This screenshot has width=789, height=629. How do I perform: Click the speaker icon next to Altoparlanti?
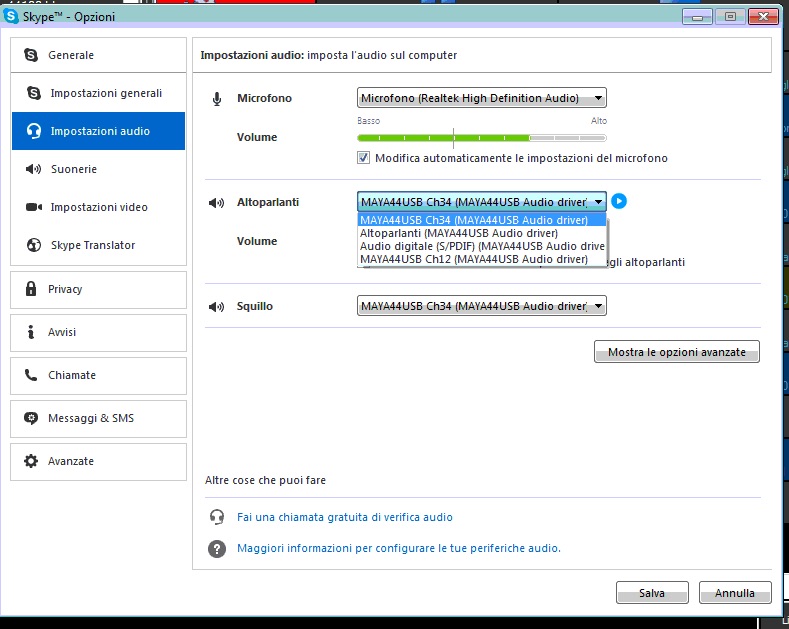point(216,203)
